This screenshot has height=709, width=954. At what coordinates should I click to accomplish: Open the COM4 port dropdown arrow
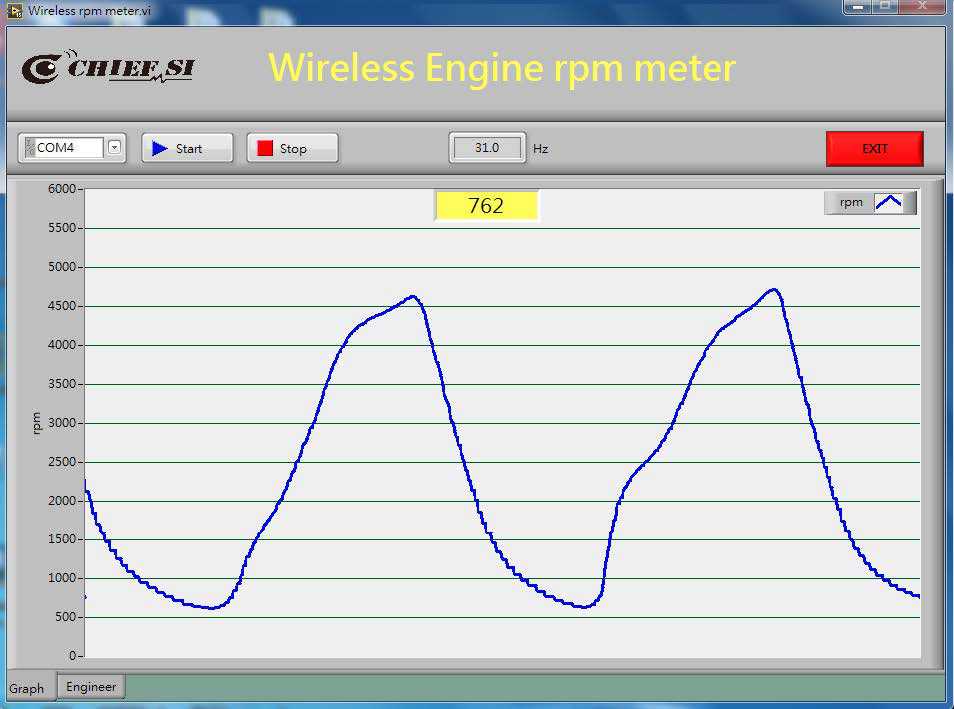click(114, 148)
